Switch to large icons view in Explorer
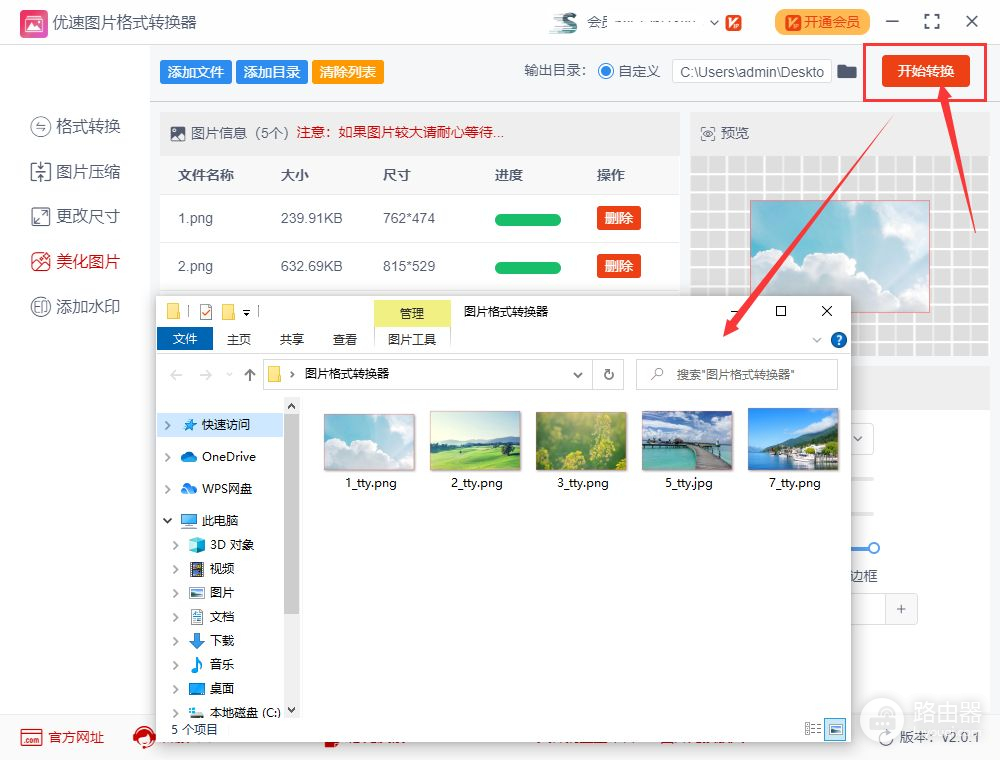The height and width of the screenshot is (760, 1000). (835, 728)
